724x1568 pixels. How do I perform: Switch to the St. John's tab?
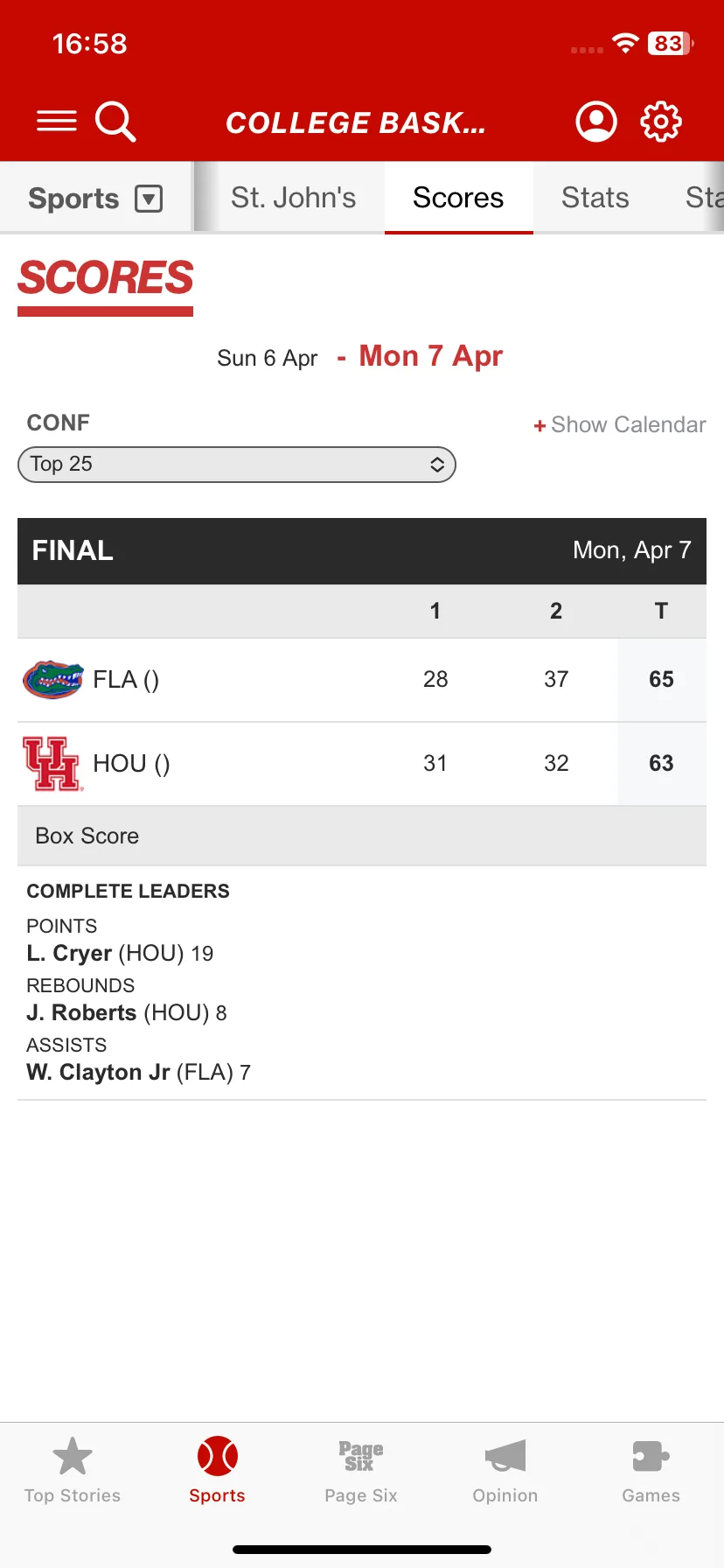pos(294,198)
